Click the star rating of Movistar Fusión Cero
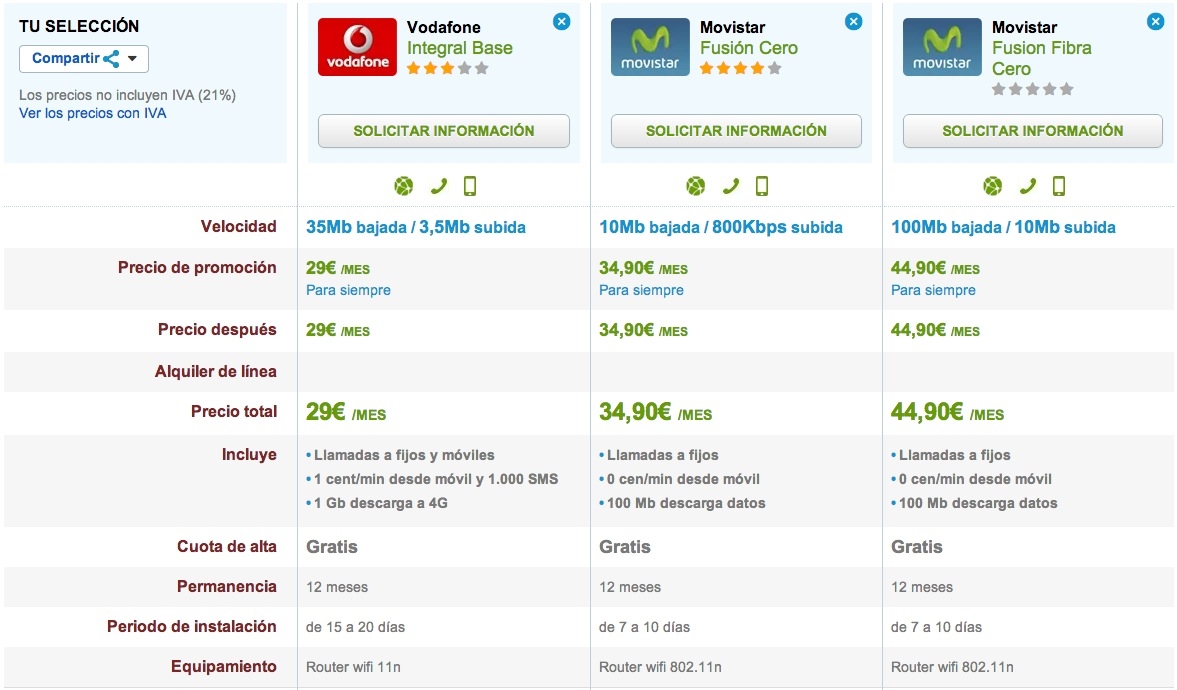Screen dimensions: 1177x690 [740, 68]
